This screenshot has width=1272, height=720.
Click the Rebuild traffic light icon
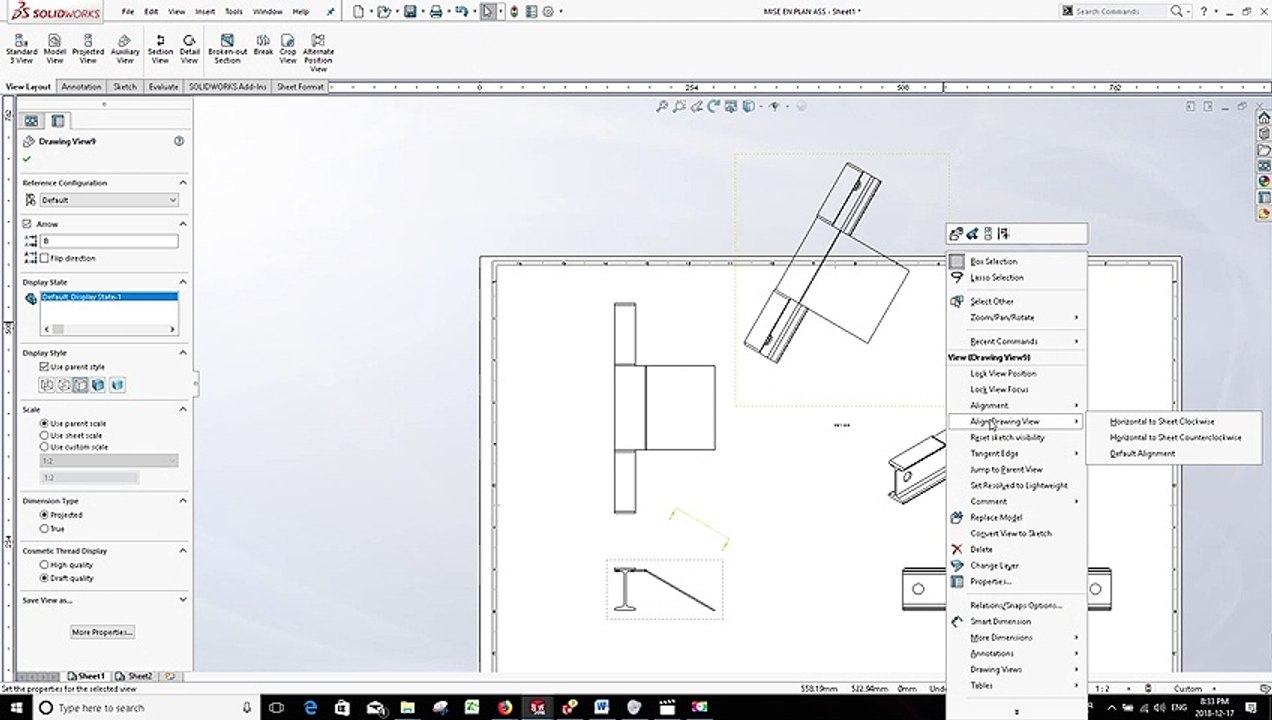[514, 11]
